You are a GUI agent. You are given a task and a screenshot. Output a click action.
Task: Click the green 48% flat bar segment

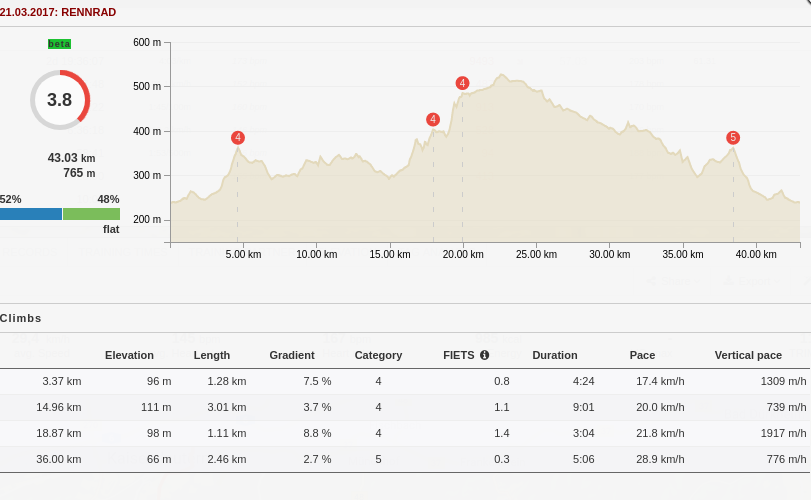tap(91, 214)
